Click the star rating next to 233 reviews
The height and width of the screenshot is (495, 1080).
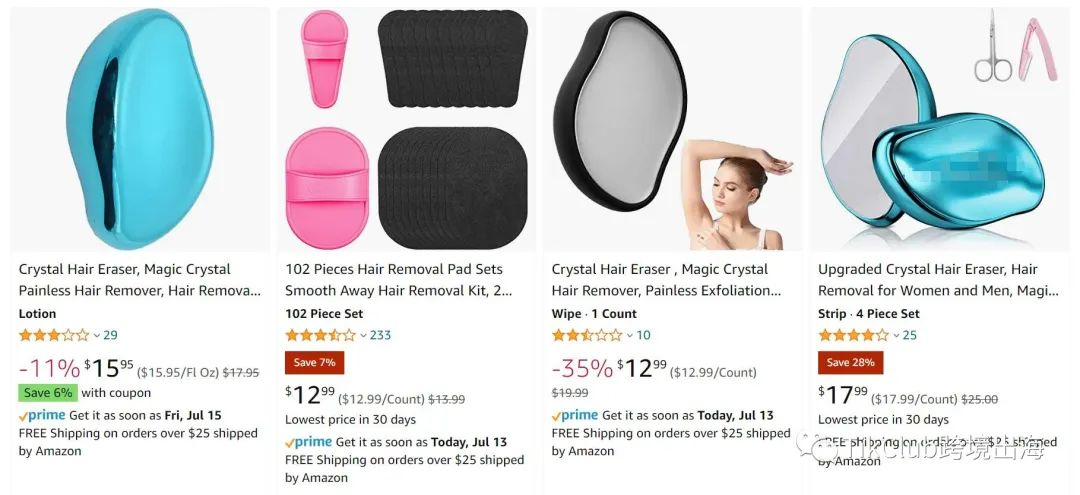[x=320, y=335]
